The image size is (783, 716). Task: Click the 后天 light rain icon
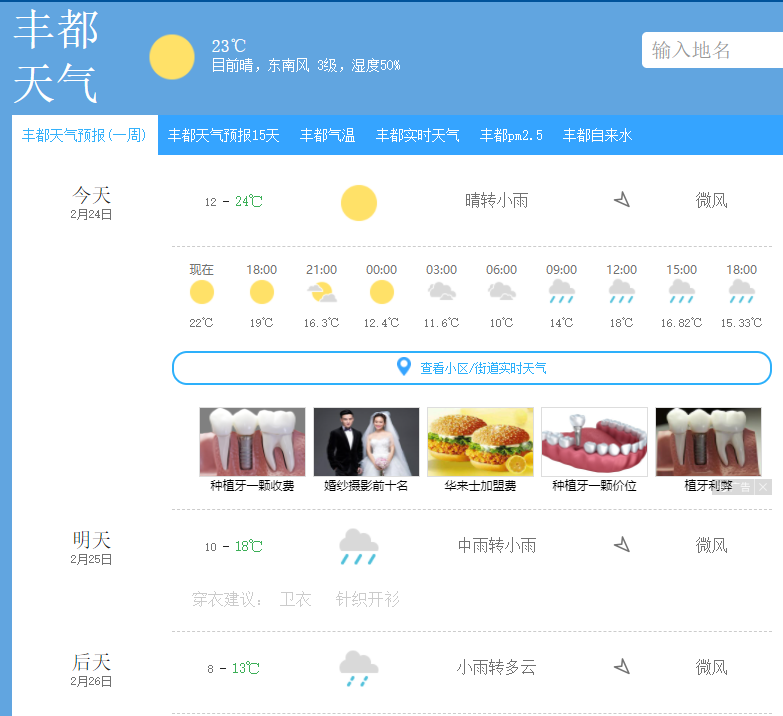point(358,668)
